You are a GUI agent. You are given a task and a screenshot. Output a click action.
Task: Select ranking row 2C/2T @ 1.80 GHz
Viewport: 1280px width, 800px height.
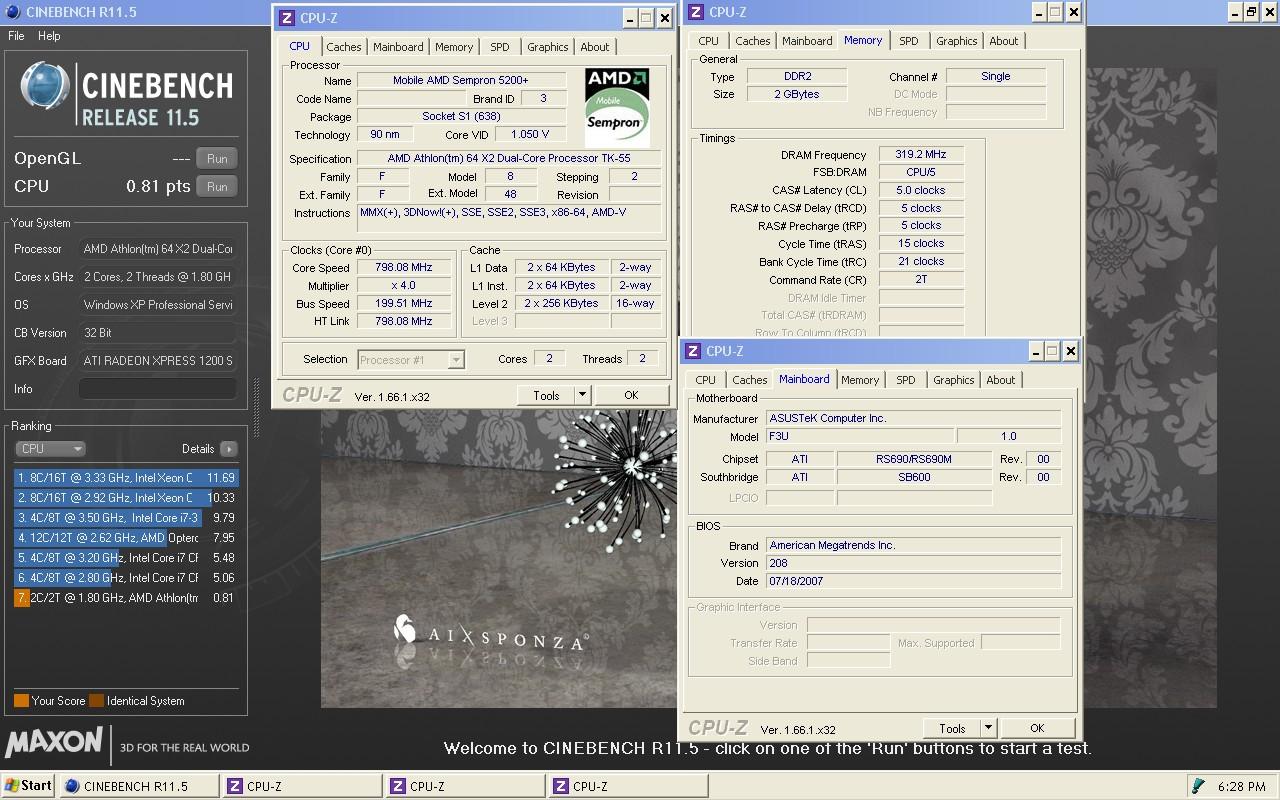point(126,598)
